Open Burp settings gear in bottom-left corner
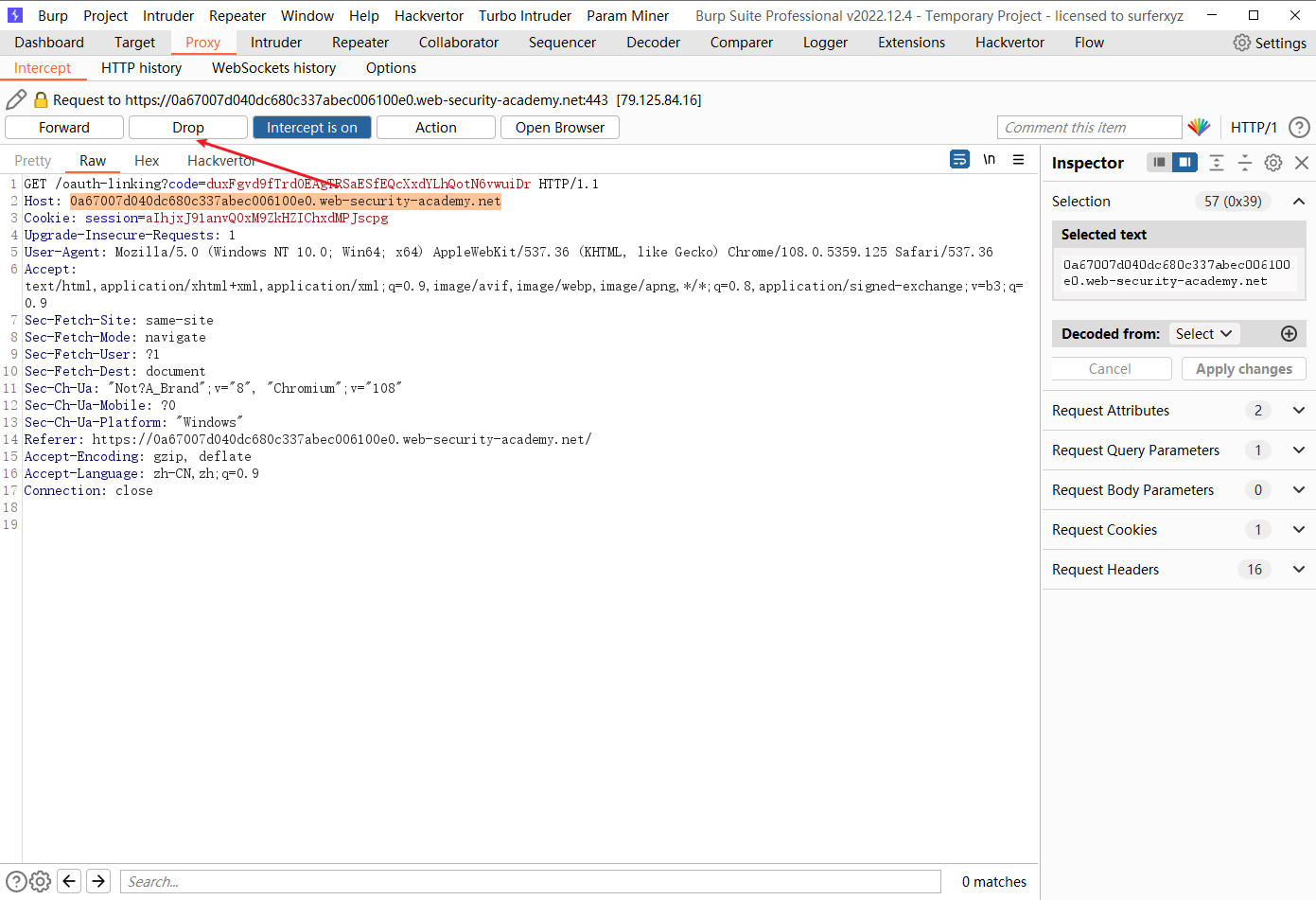 [40, 881]
